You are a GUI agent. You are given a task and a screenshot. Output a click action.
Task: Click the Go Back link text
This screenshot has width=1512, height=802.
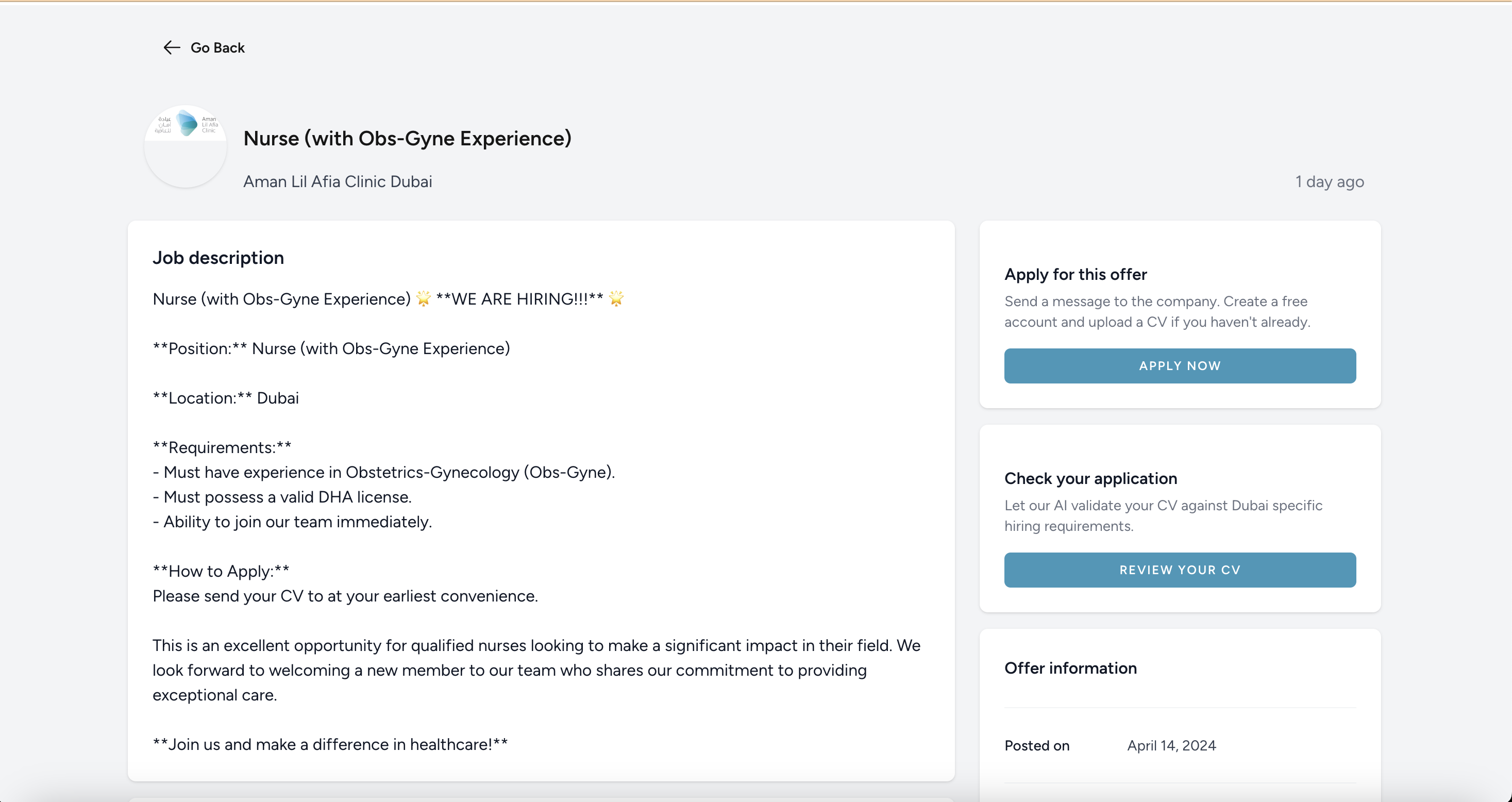[217, 47]
